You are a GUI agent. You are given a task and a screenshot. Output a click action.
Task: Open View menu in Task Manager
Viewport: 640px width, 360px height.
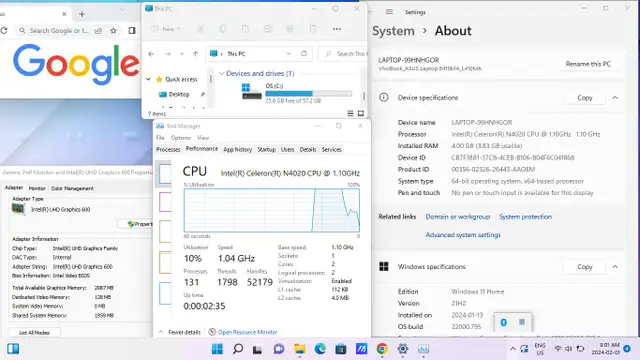(x=203, y=138)
